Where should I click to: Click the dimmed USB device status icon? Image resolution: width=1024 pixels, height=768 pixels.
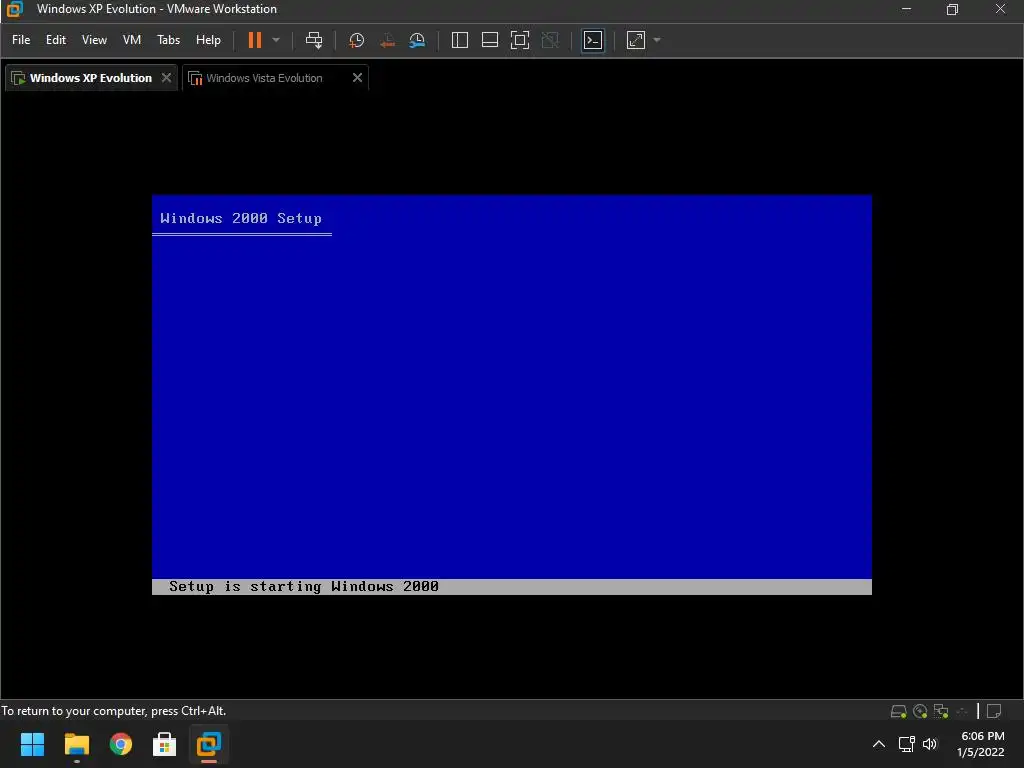tap(962, 711)
